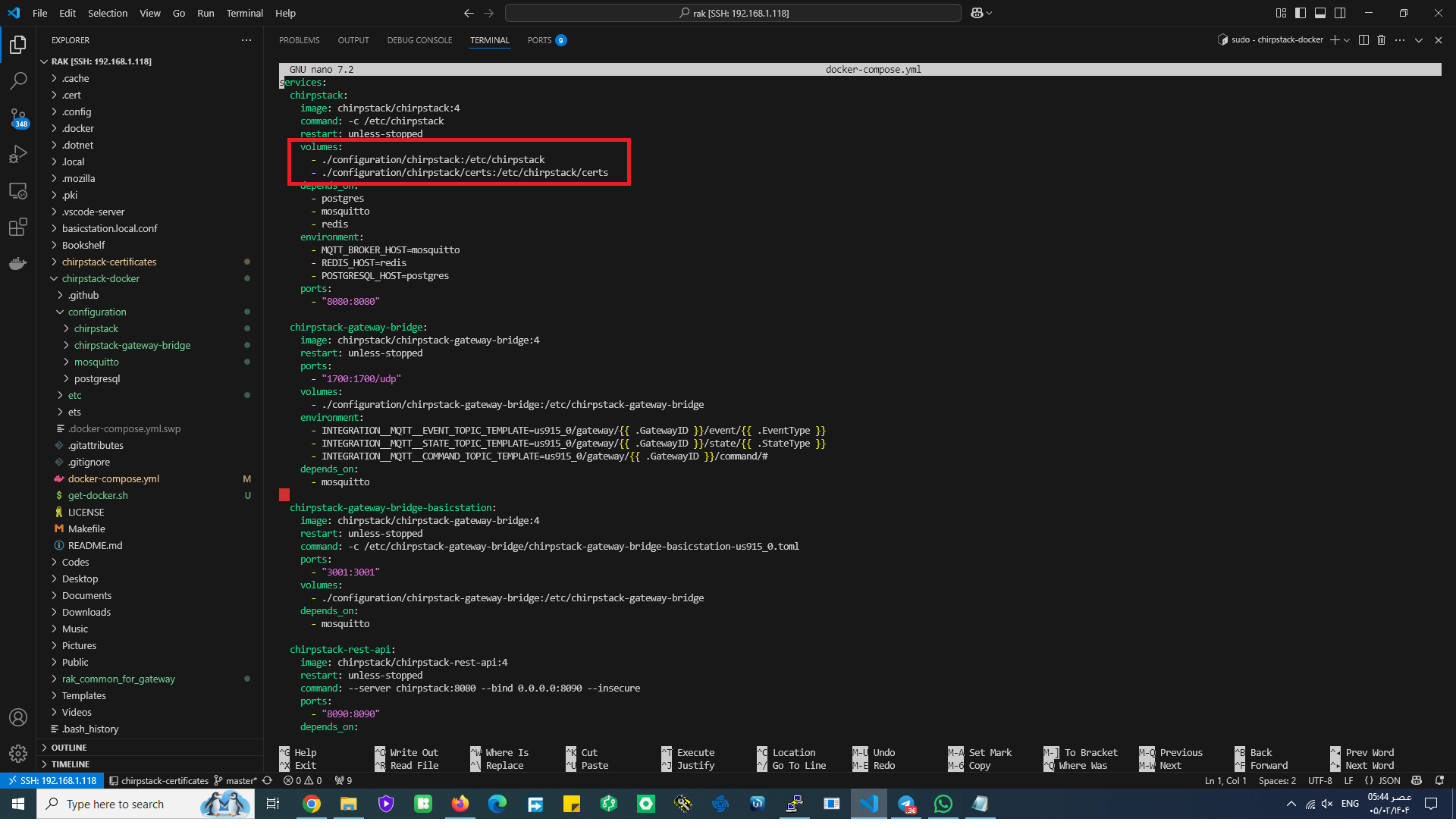
Task: Open Source Control view with 348 badge
Action: 18,118
